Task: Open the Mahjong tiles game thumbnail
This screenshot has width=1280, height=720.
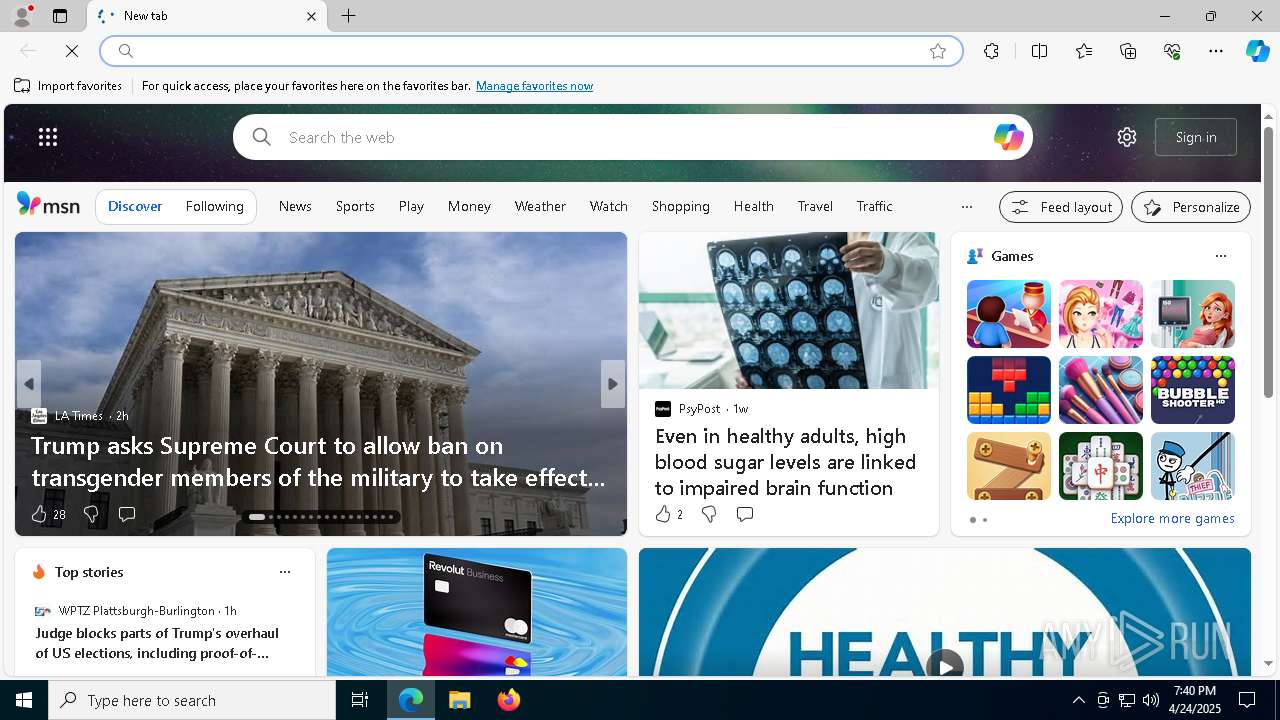Action: [x=1101, y=466]
